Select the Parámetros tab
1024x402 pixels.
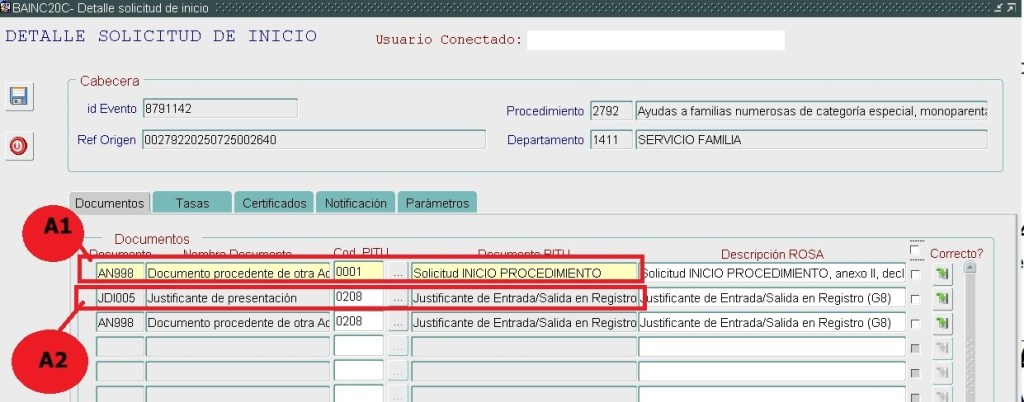pyautogui.click(x=436, y=203)
